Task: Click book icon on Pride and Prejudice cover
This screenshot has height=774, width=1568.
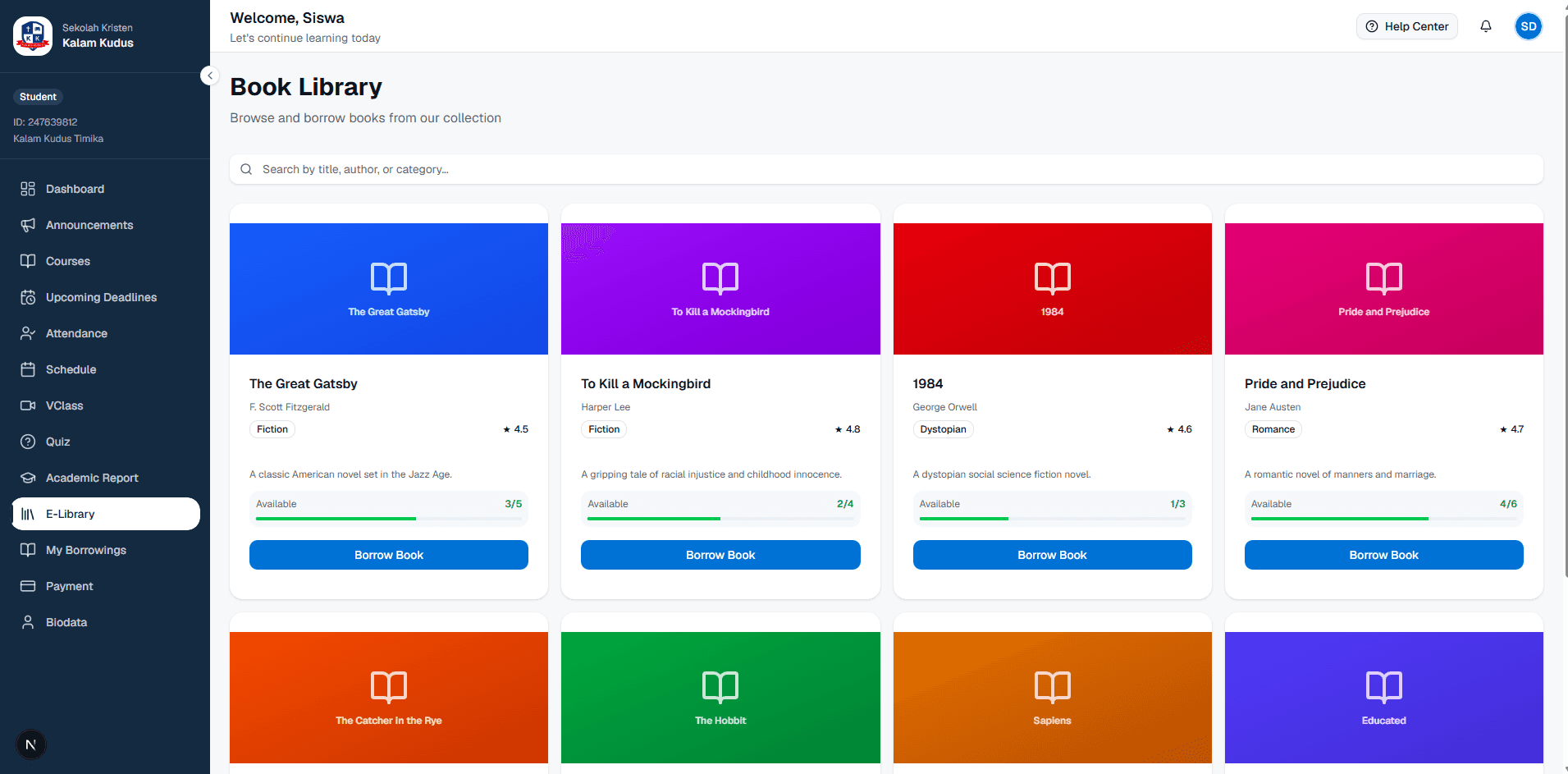Action: point(1384,278)
